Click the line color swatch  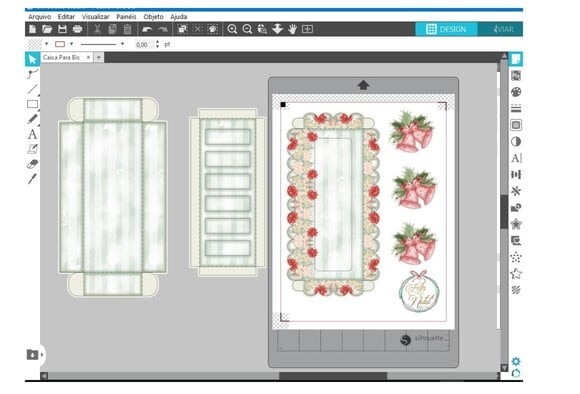point(60,44)
